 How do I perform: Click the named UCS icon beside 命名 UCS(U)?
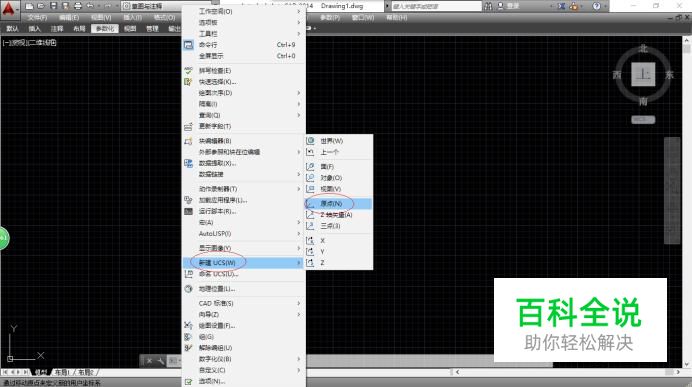coord(188,274)
